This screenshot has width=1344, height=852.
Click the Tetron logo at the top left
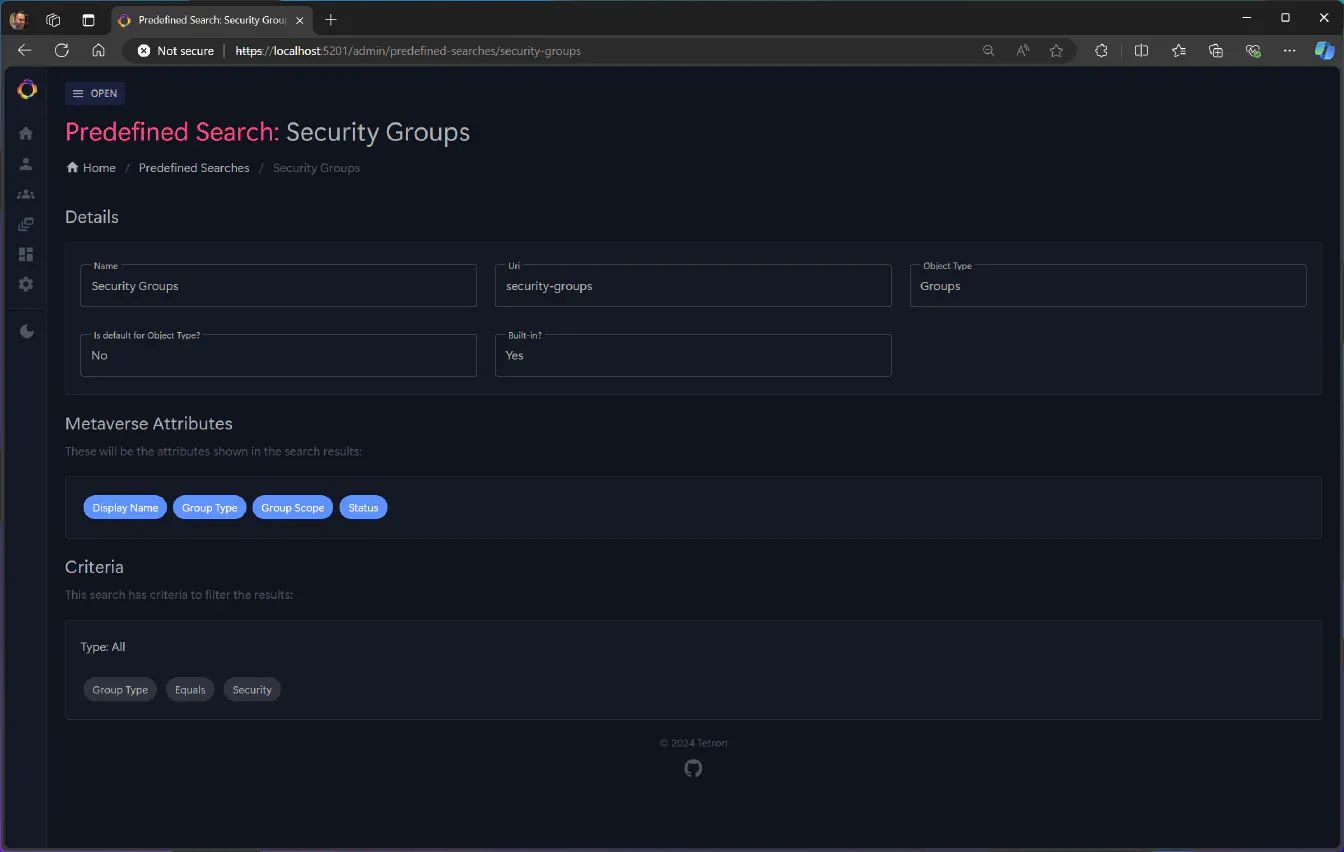(26, 89)
